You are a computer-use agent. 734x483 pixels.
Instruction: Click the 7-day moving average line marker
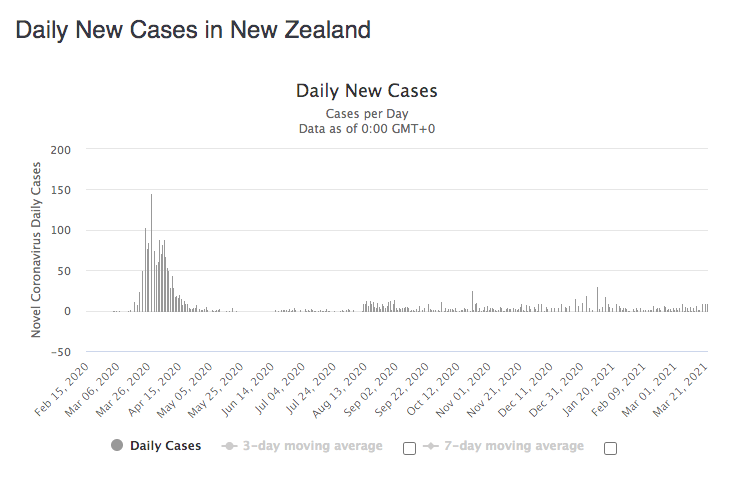(x=430, y=445)
